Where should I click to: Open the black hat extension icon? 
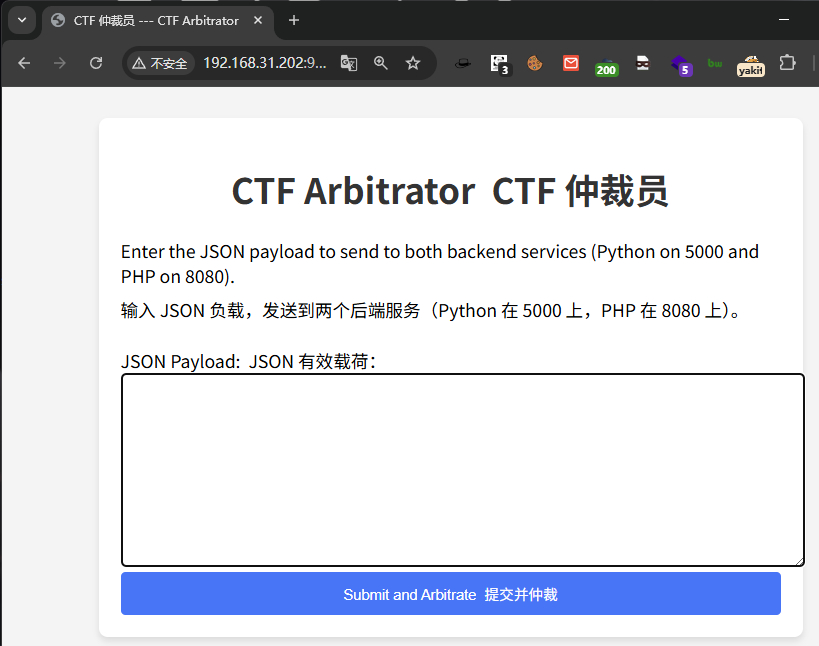pos(462,64)
